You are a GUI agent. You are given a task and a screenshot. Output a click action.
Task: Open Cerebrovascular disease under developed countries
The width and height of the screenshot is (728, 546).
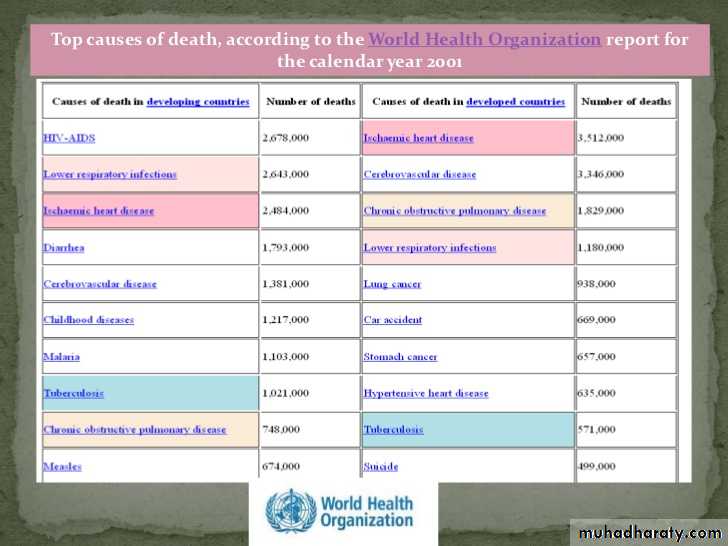[x=419, y=175]
